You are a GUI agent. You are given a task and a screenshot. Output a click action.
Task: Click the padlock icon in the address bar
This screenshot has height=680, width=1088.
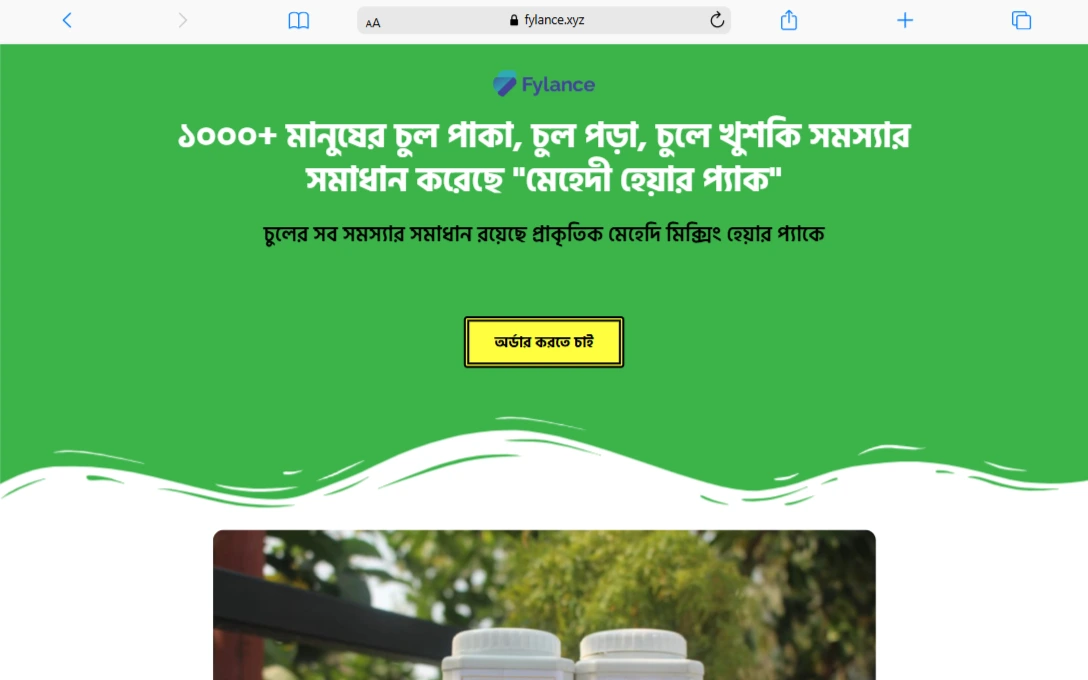pyautogui.click(x=513, y=20)
